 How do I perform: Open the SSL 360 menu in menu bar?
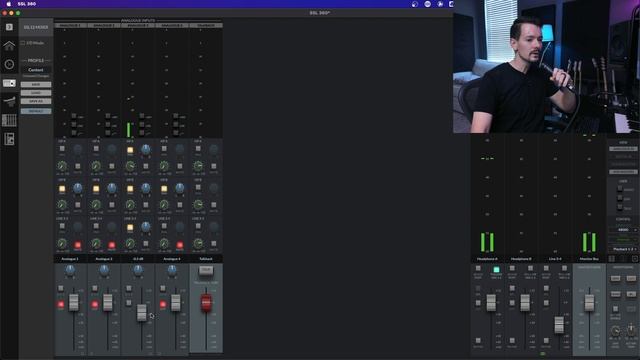27,4
